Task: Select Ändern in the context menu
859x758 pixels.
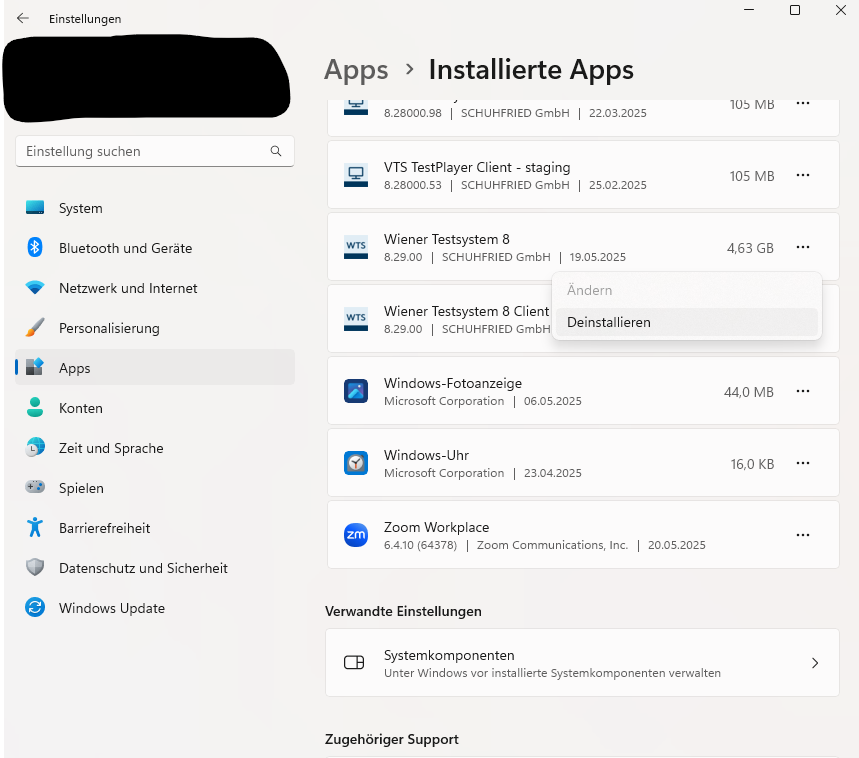Action: click(590, 290)
